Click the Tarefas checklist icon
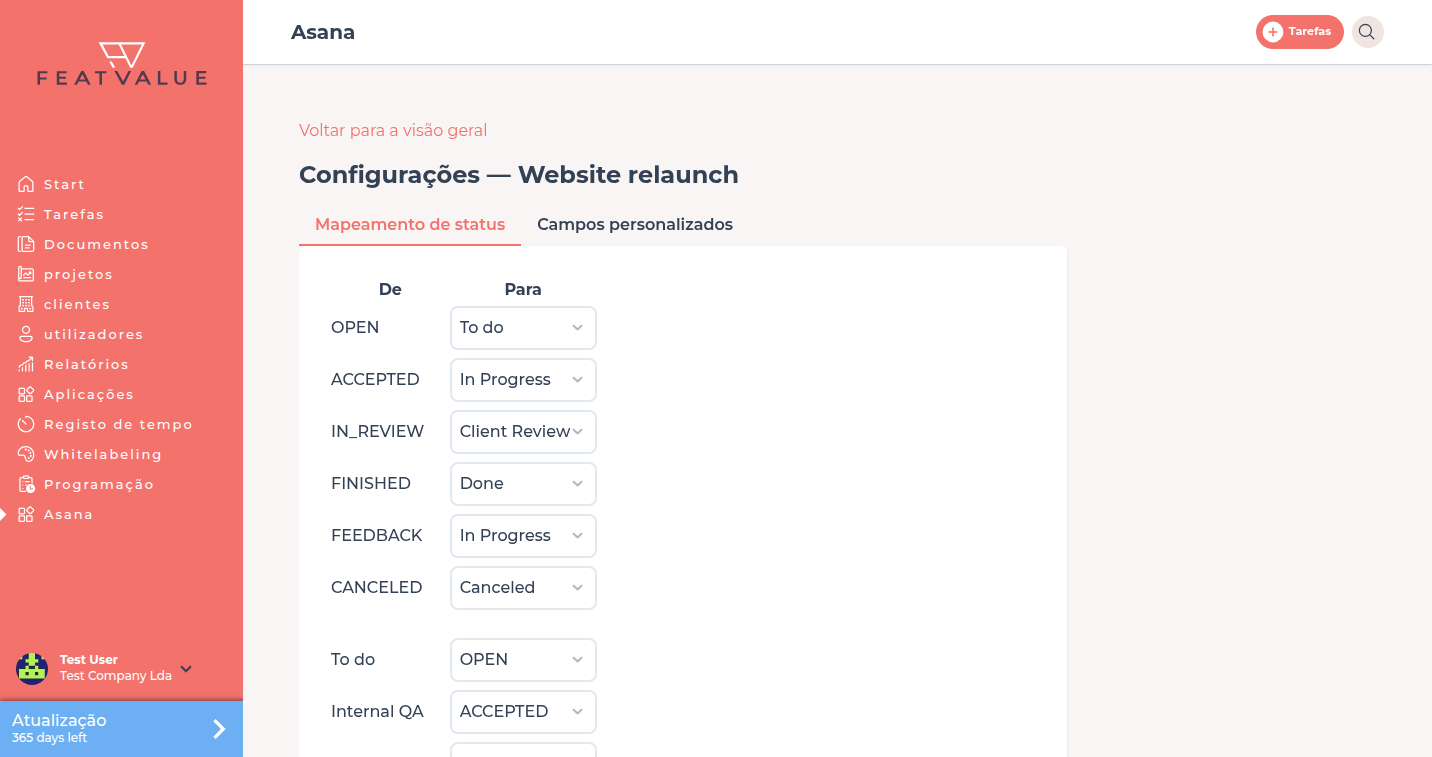 pos(26,214)
